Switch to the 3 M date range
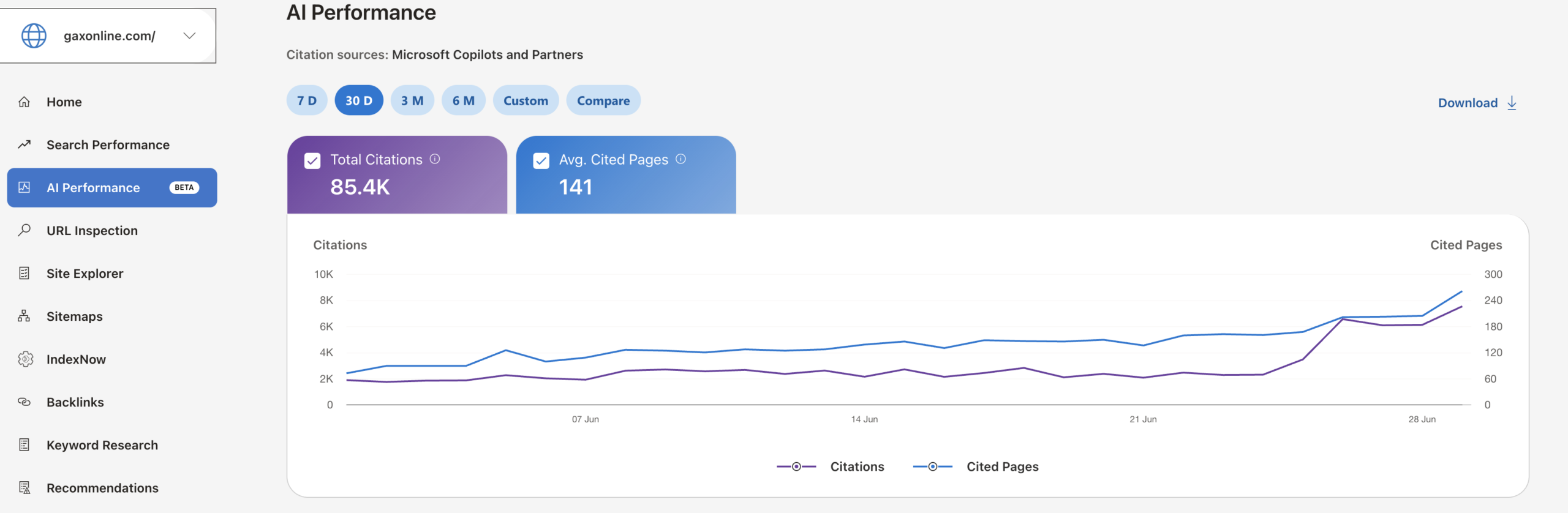This screenshot has height=513, width=1568. click(x=412, y=100)
